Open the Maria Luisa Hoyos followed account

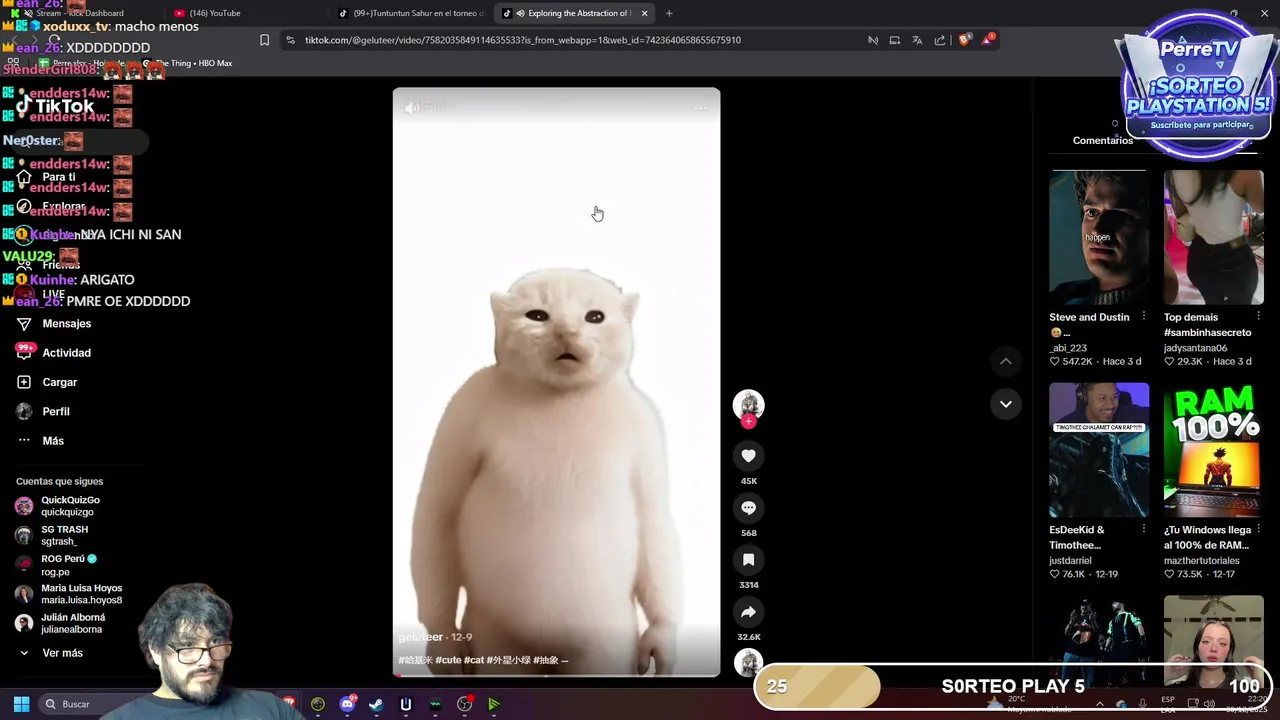[x=81, y=594]
